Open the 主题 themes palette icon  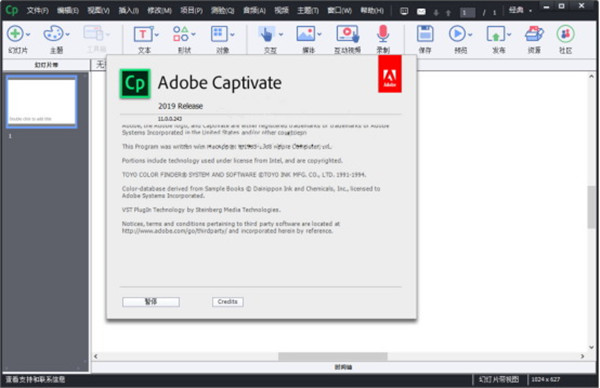tap(53, 34)
